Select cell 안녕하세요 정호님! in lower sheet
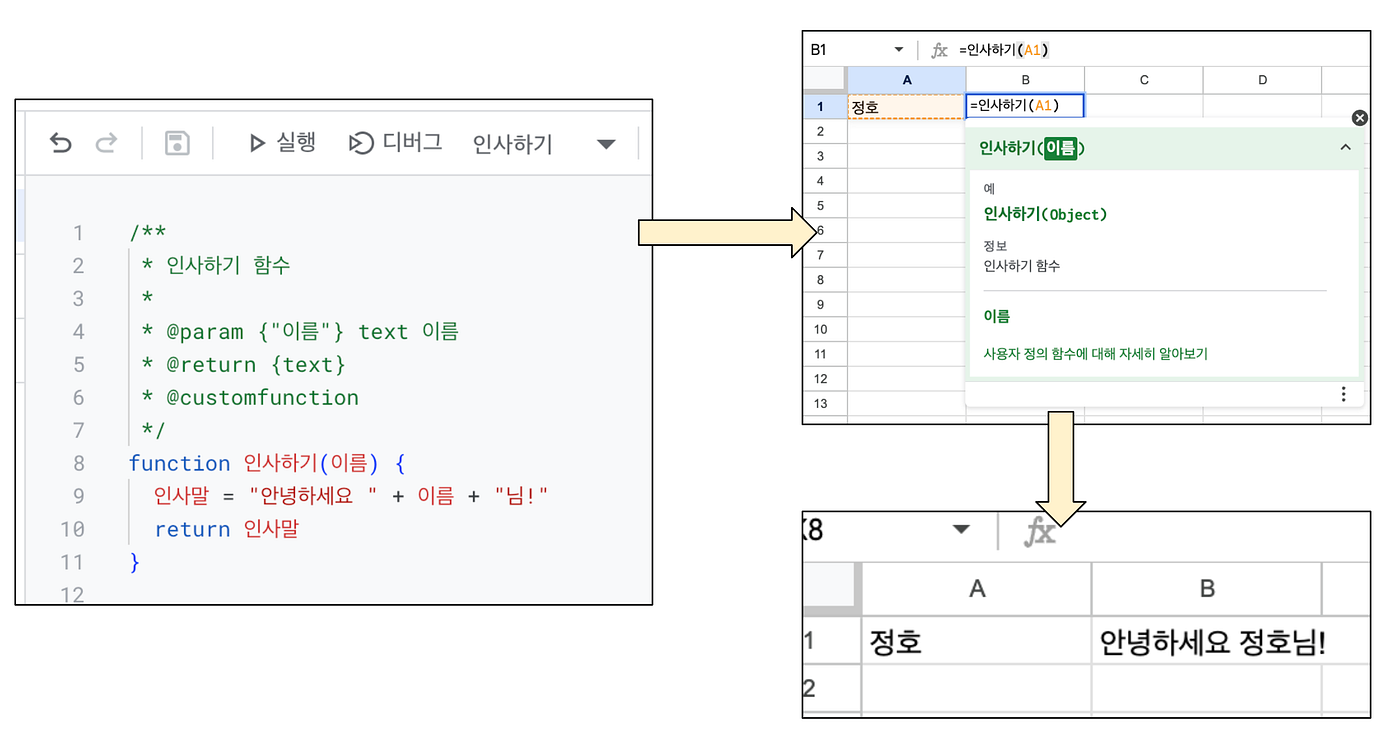 [x=1207, y=641]
